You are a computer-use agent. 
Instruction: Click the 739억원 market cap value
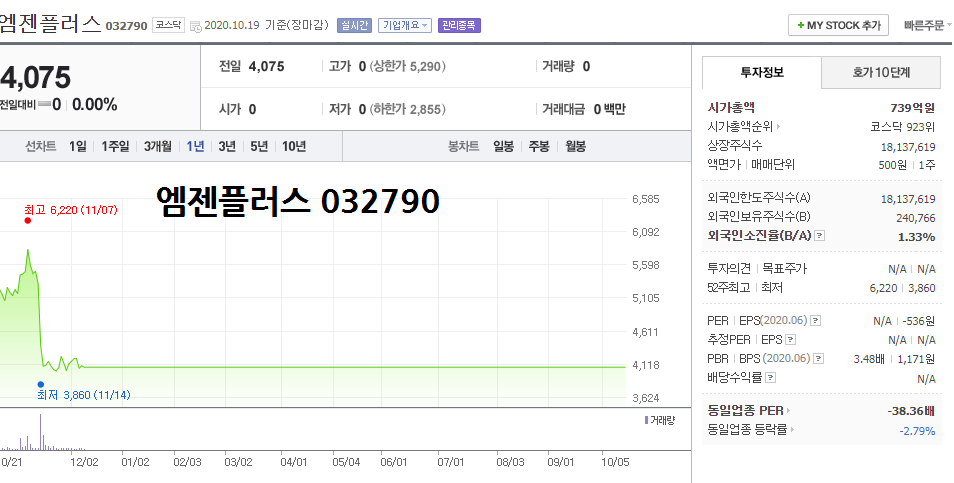tap(913, 108)
